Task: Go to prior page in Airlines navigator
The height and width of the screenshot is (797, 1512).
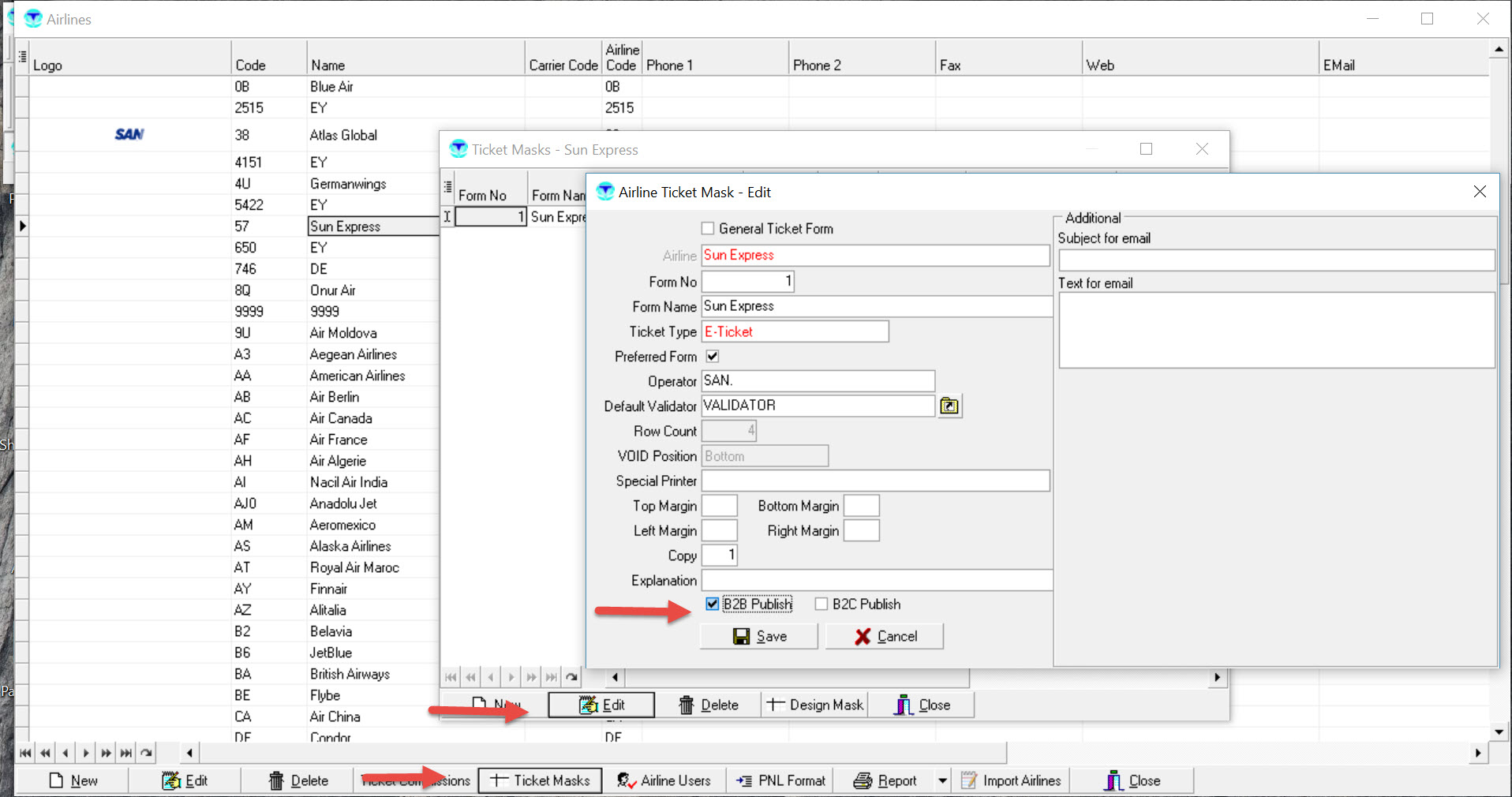Action: click(x=46, y=753)
